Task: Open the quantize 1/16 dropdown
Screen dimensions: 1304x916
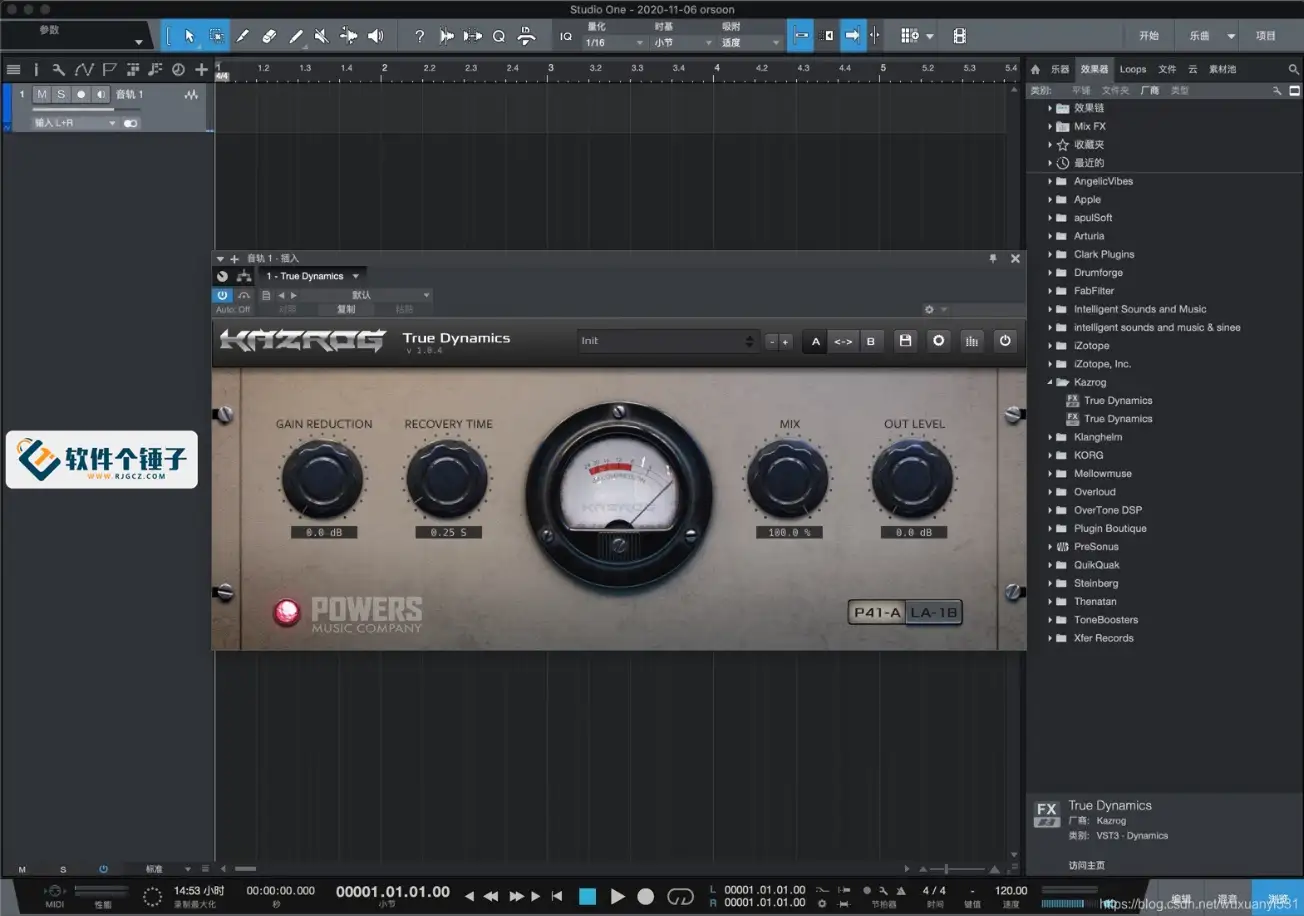Action: pos(614,43)
